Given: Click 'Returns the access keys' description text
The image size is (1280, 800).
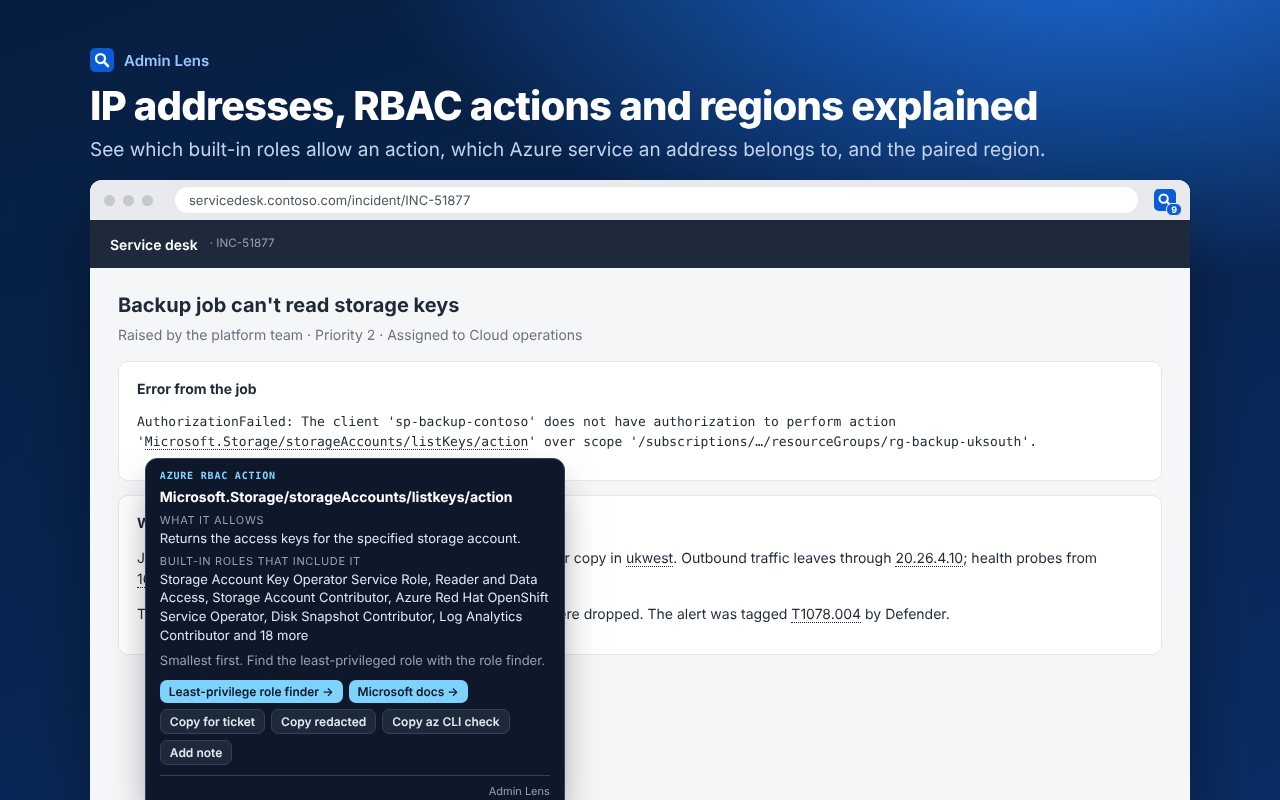Looking at the screenshot, I should pyautogui.click(x=340, y=538).
